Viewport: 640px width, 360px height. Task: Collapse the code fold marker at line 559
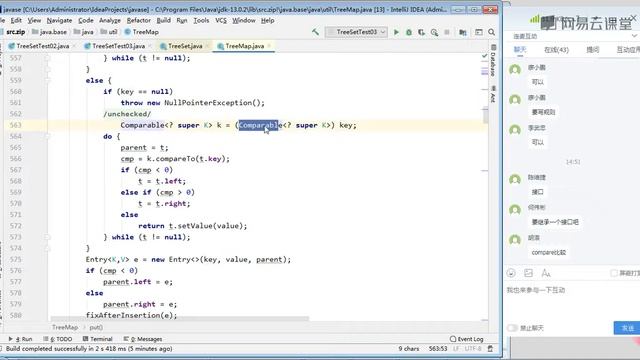[47, 80]
